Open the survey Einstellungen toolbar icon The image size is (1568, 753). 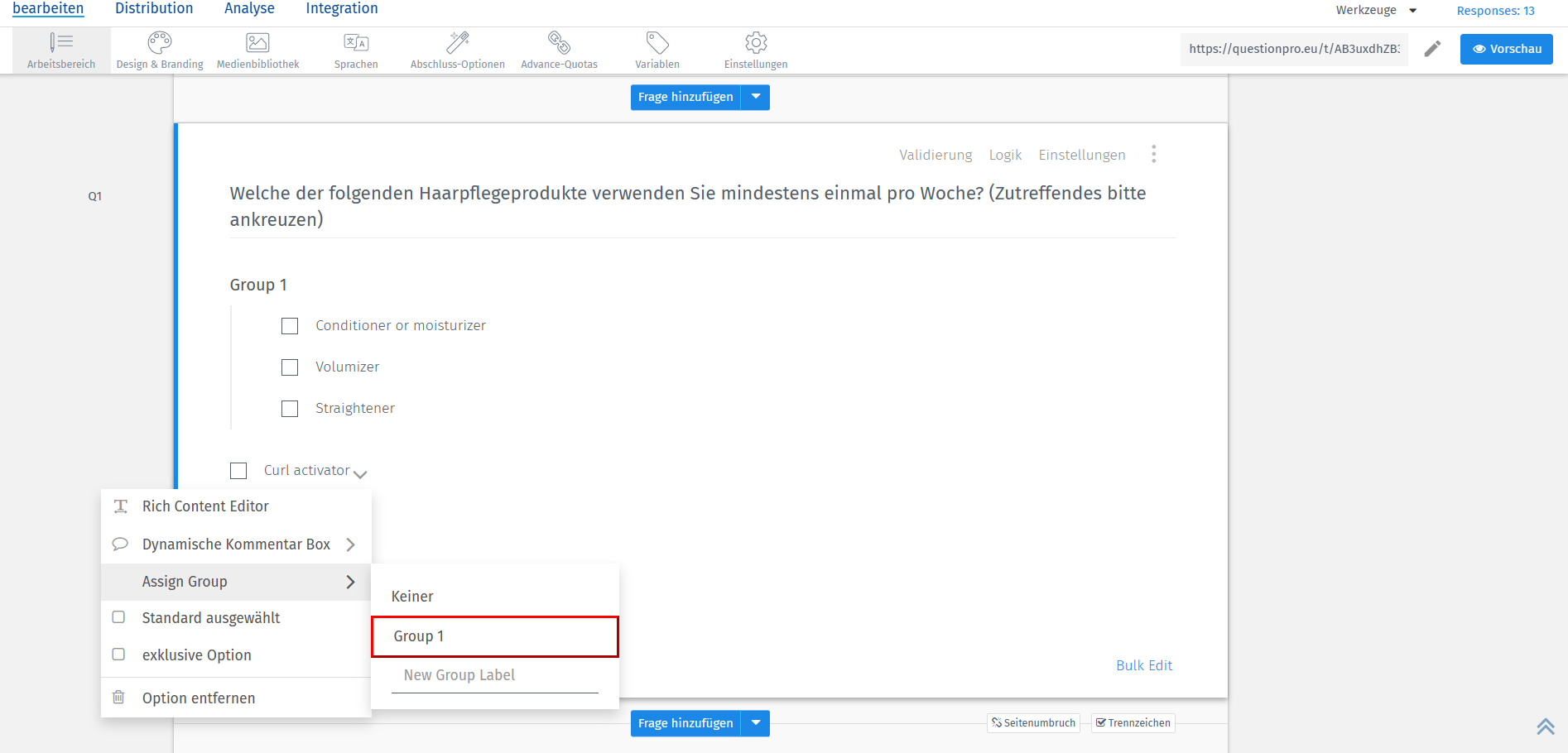coord(755,48)
